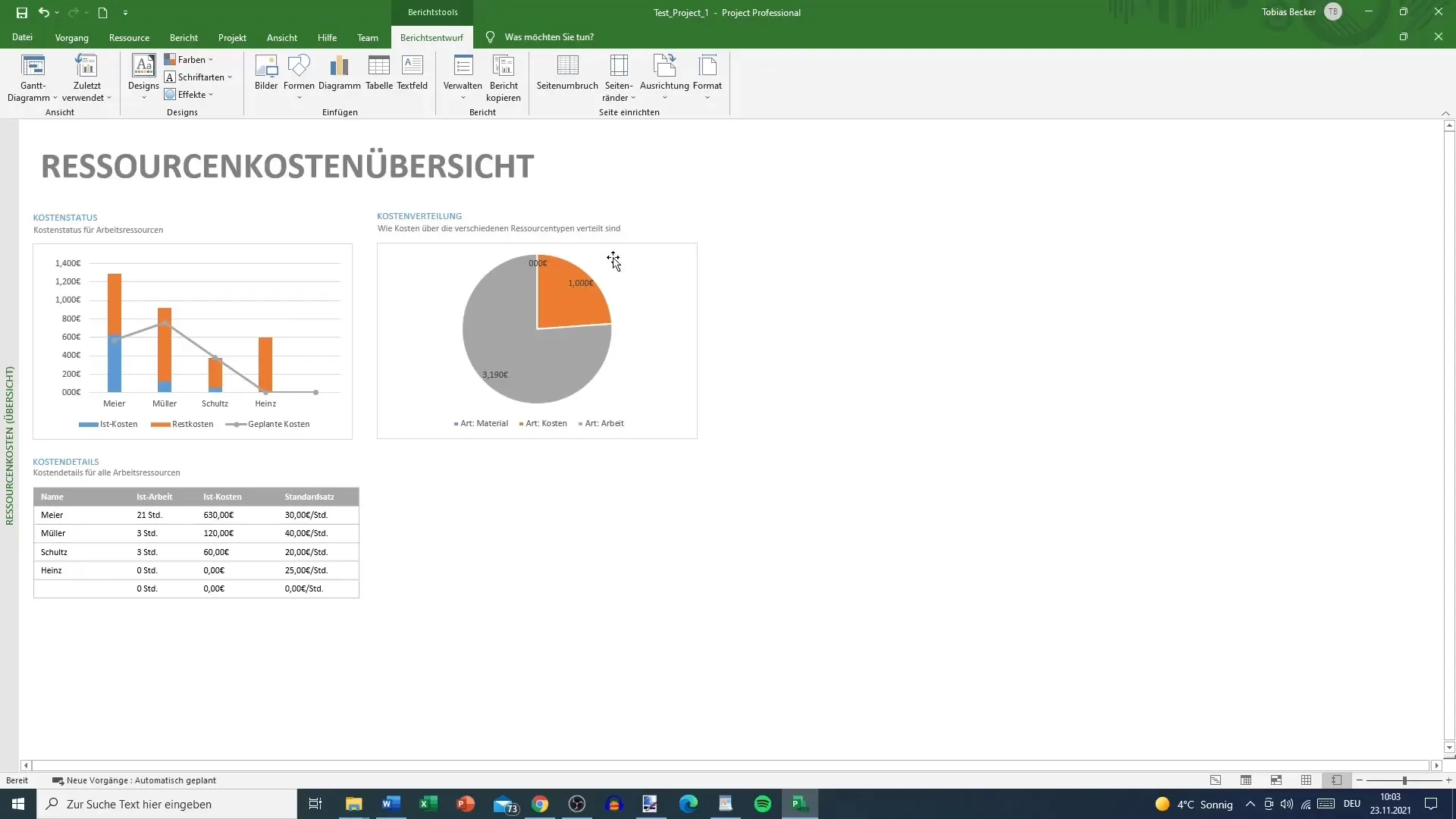Insert a Tabelle into the report
This screenshot has height=819, width=1456.
[x=379, y=72]
